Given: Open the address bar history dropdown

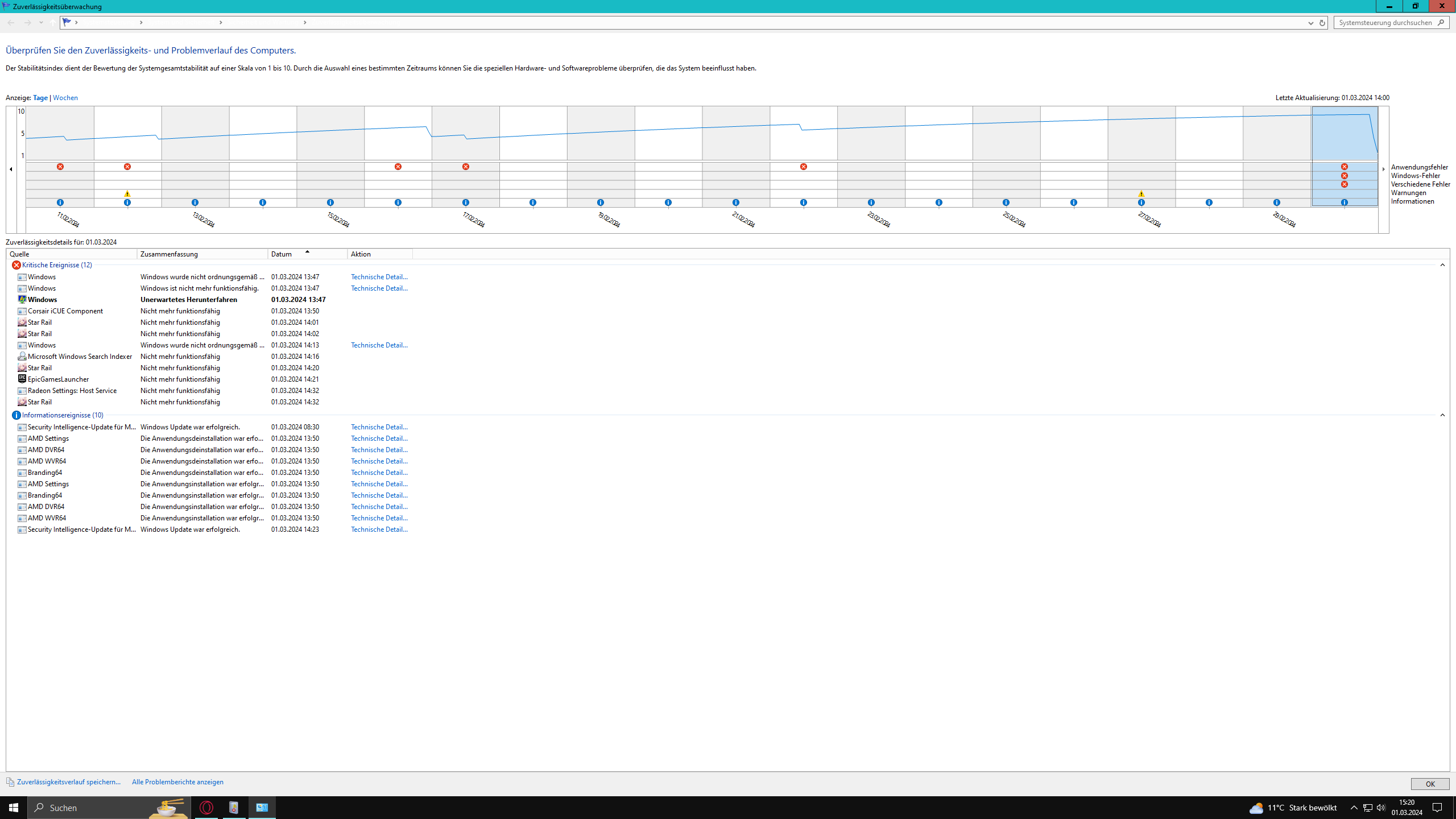Looking at the screenshot, I should tap(1311, 23).
